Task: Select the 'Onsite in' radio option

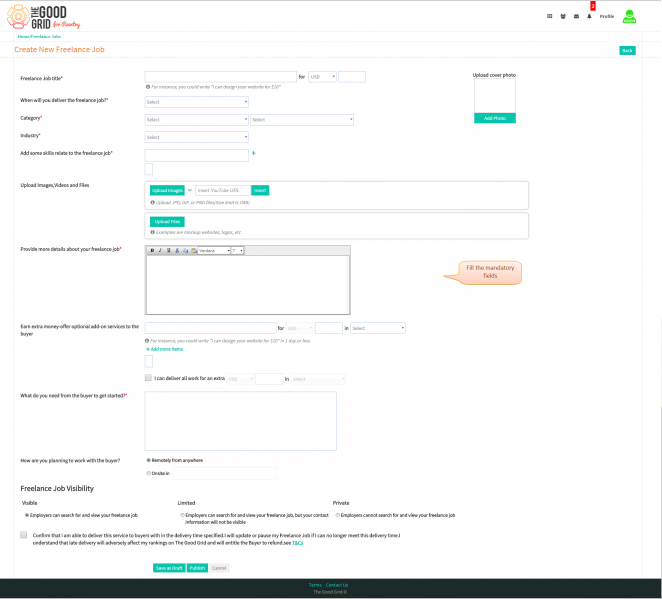Action: point(149,473)
